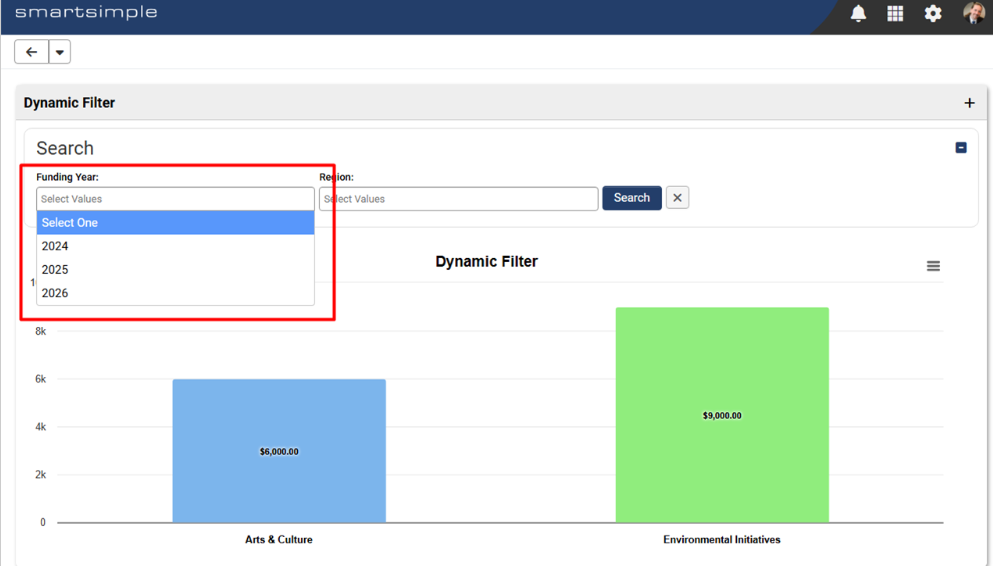
Task: Open the chart hamburger menu
Action: point(933,266)
